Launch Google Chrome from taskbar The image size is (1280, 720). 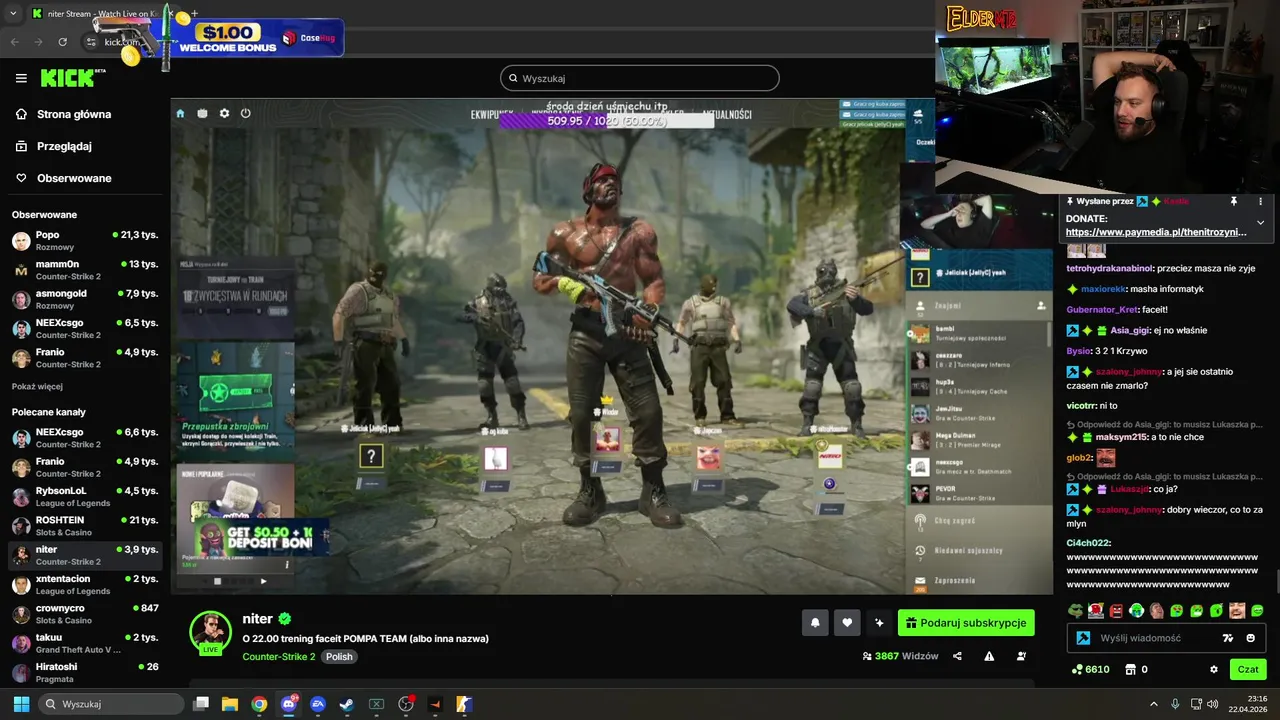click(x=259, y=704)
